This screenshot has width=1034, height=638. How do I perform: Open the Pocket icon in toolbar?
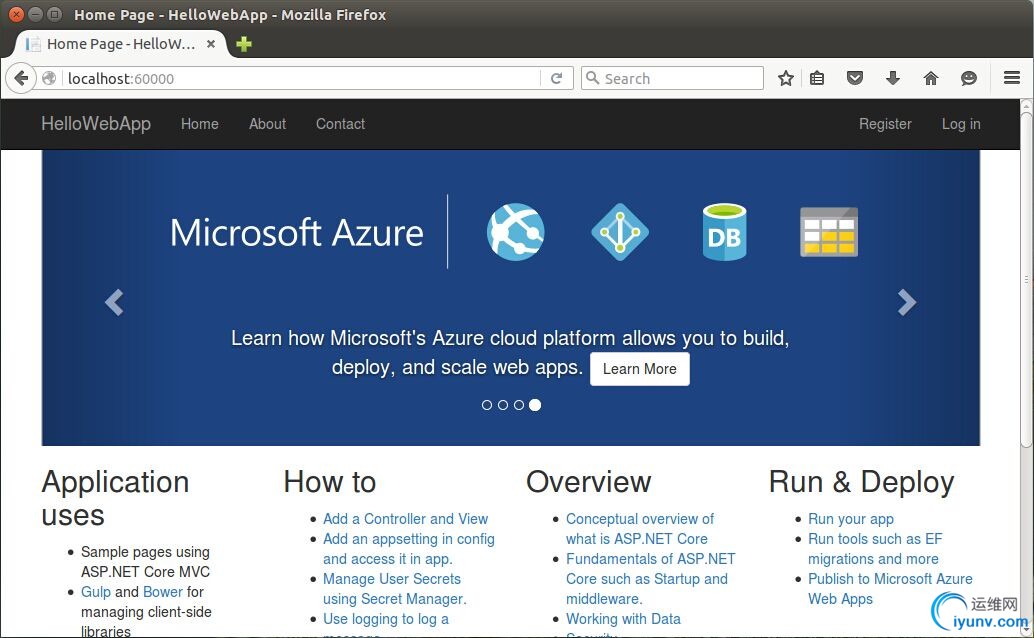click(x=855, y=79)
